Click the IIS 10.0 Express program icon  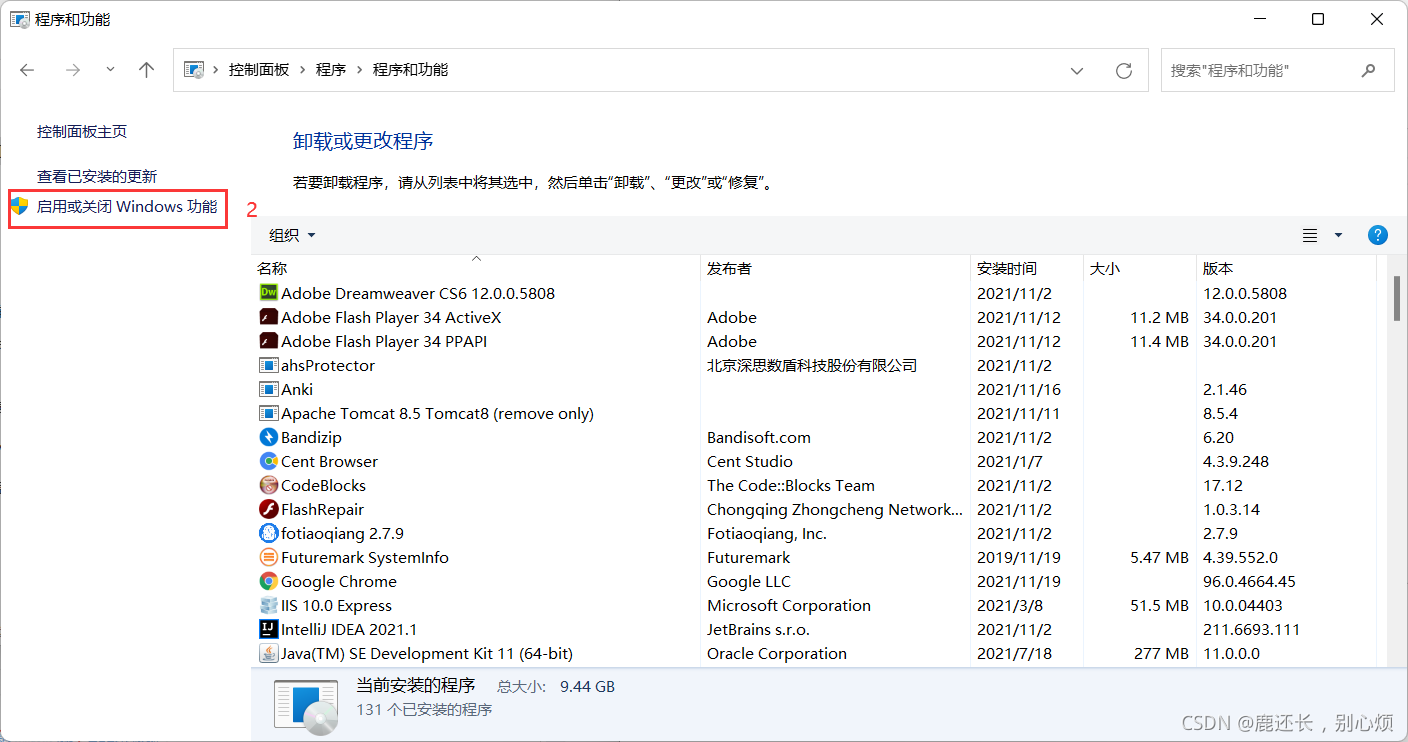click(268, 605)
